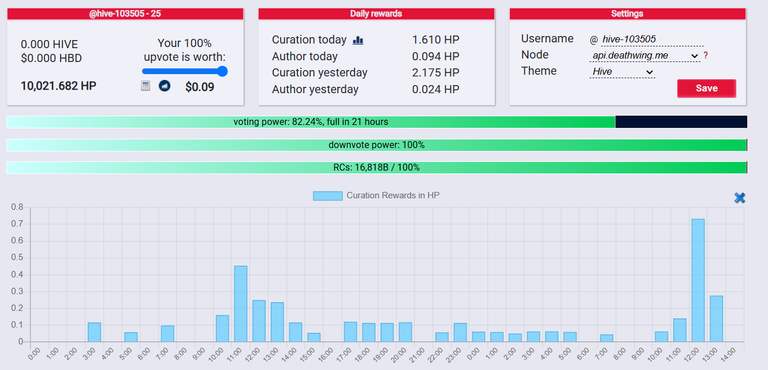Click the Username label in Settings
The image size is (768, 370).
point(547,39)
